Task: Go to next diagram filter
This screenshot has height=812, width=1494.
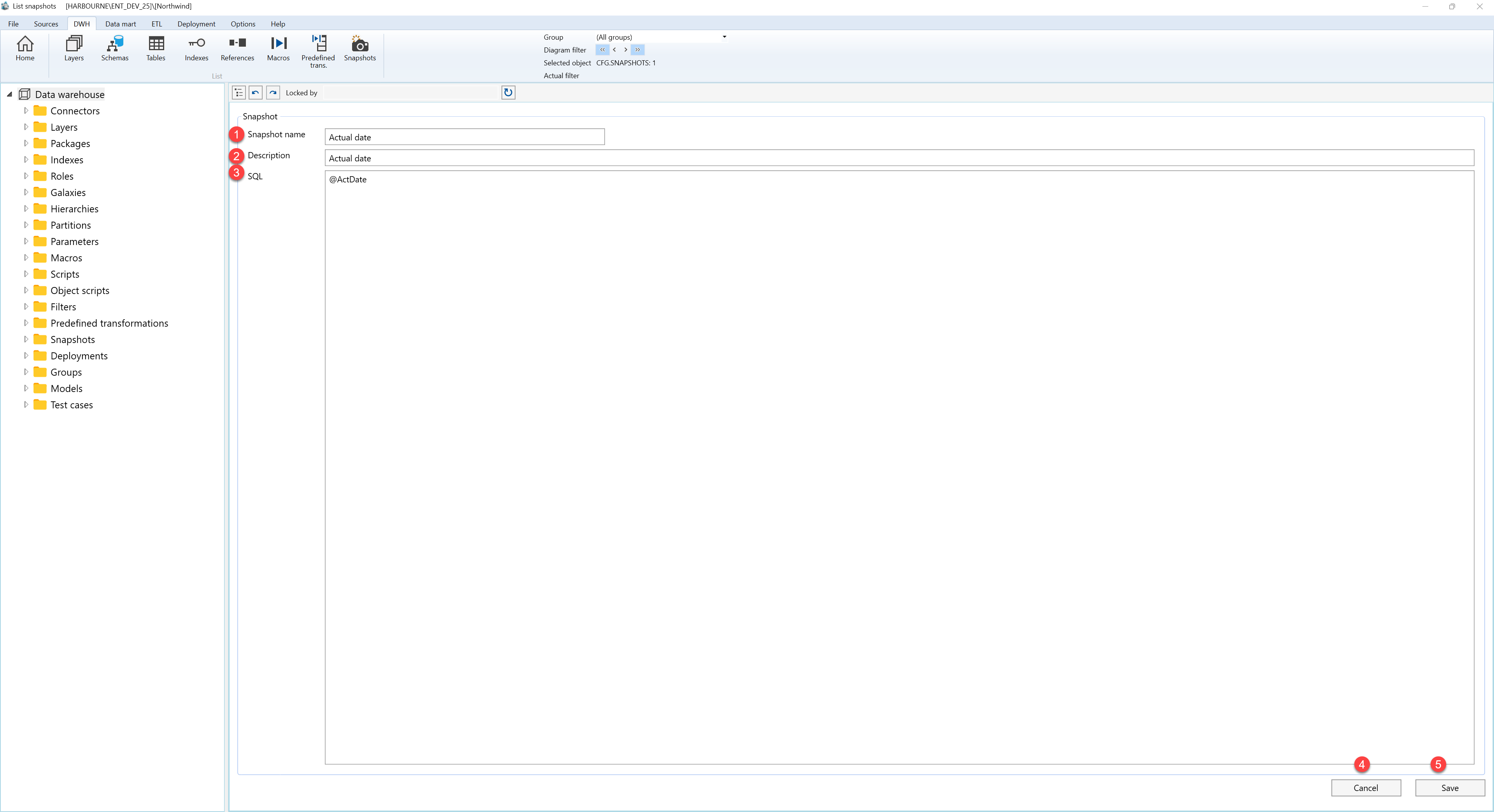Action: tap(625, 50)
